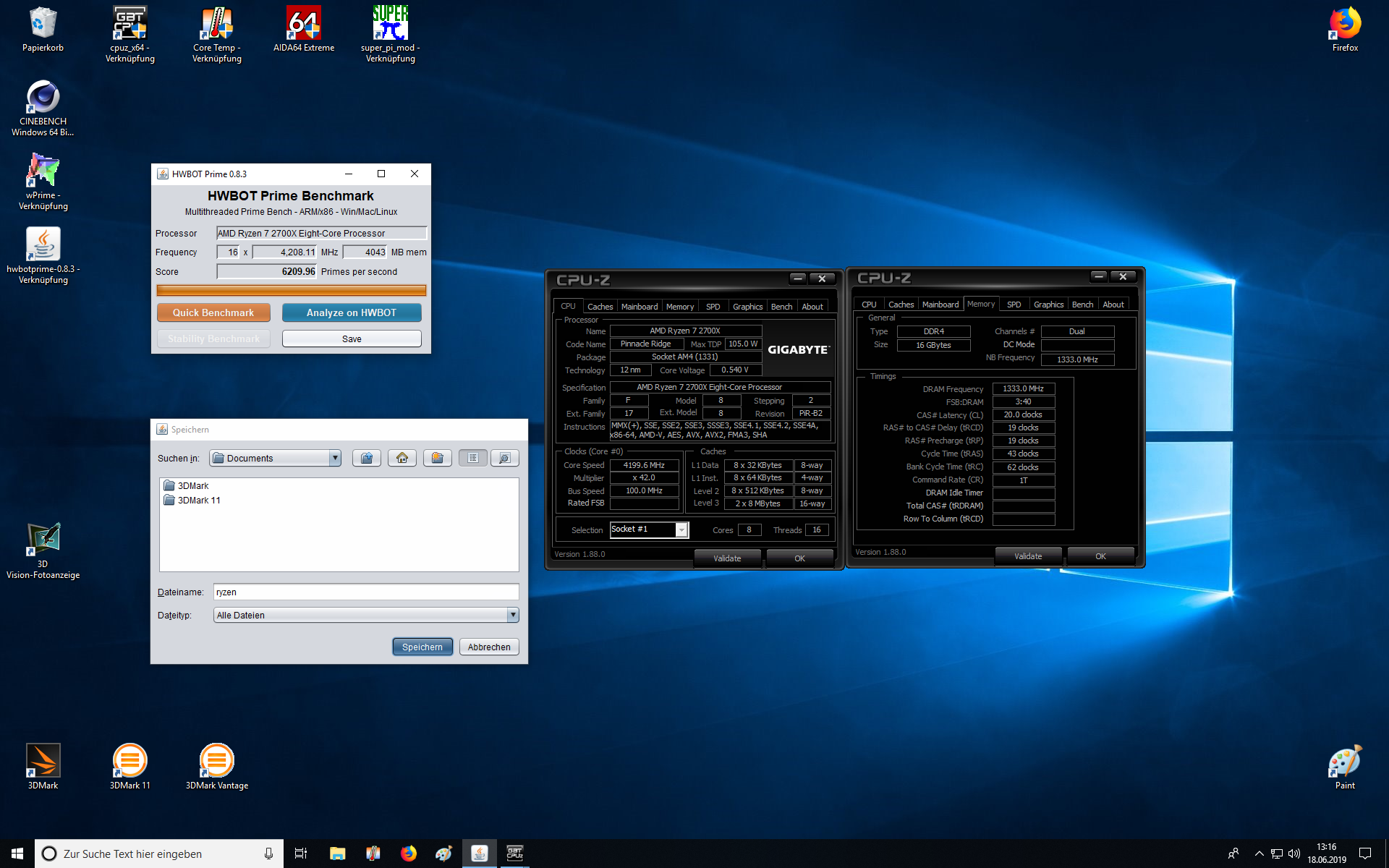
Task: Click CPU-Z icon on taskbar
Action: [514, 854]
